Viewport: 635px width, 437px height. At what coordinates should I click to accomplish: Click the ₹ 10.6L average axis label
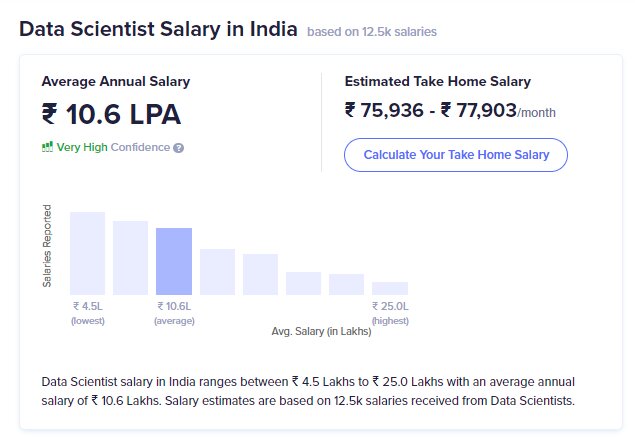click(x=174, y=306)
